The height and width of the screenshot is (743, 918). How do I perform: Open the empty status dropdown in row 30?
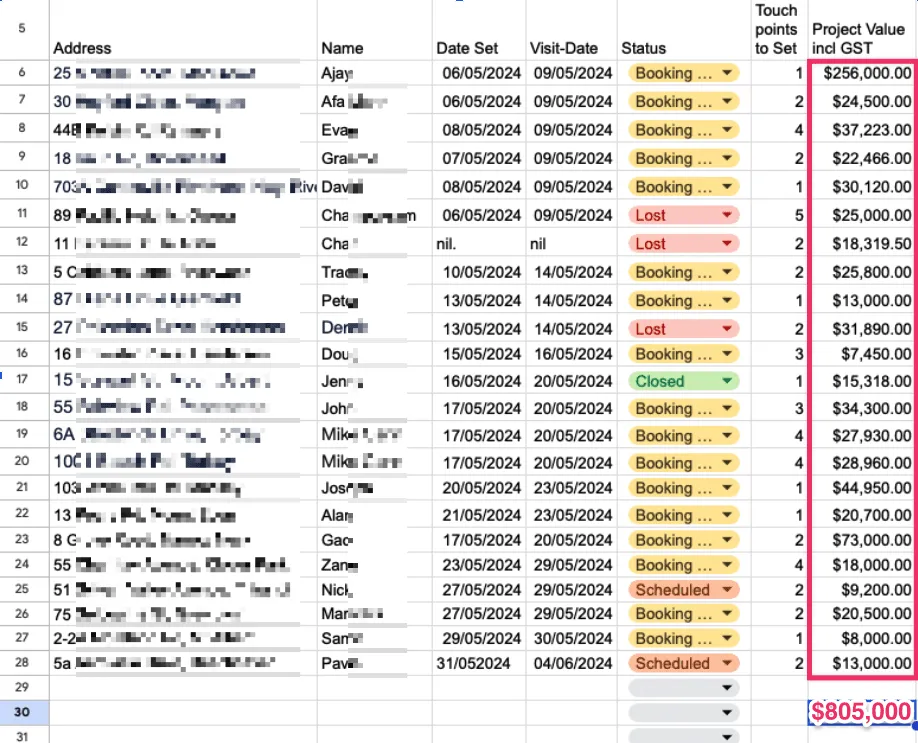683,713
